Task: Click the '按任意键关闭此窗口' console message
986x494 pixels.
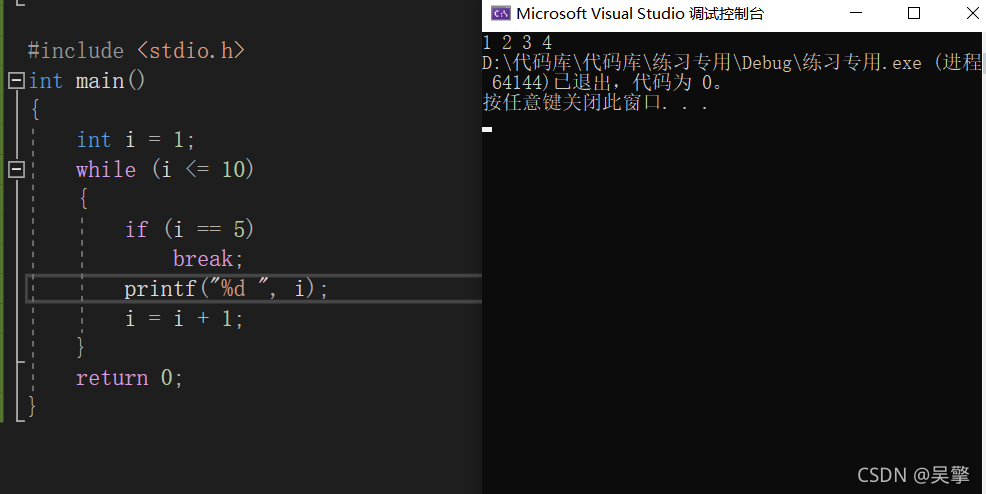Action: pos(596,102)
